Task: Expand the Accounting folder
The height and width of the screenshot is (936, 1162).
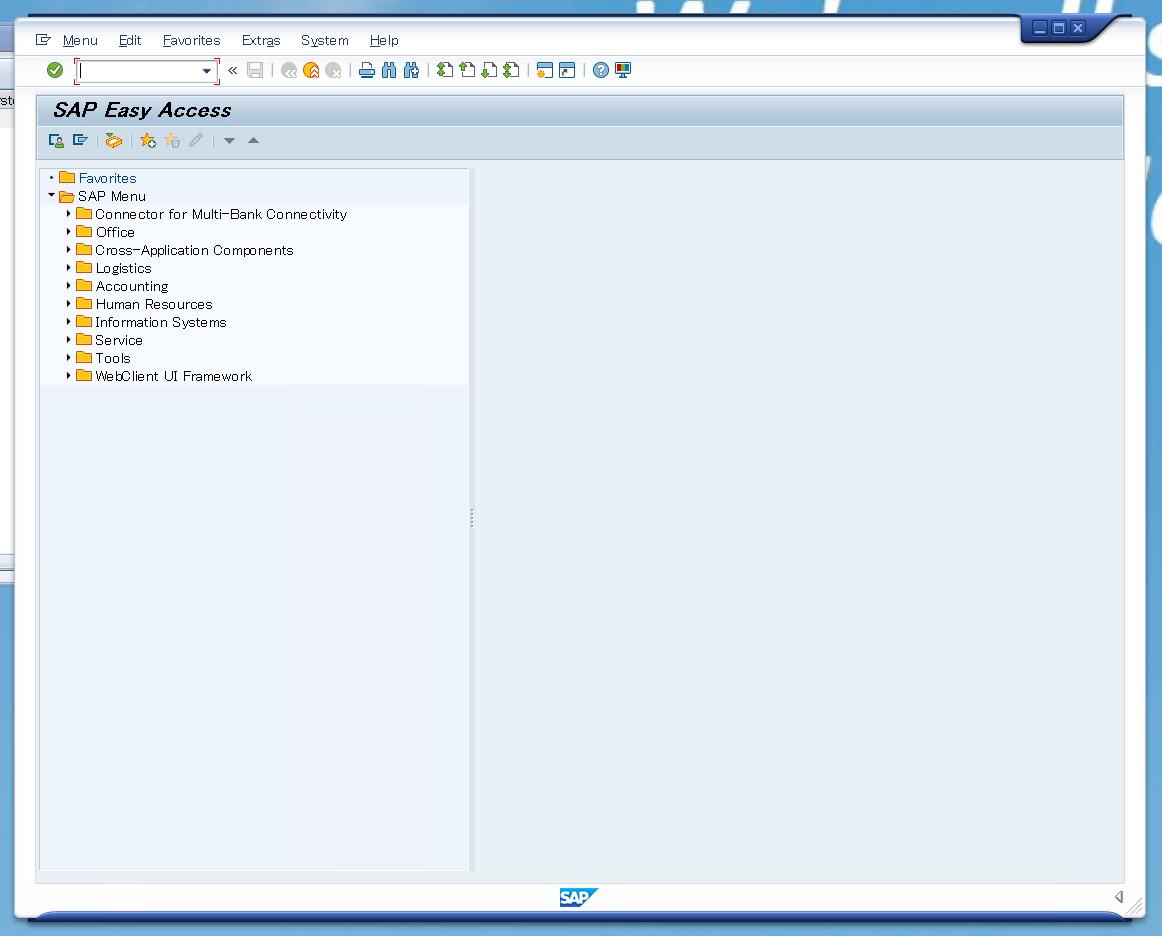Action: tap(68, 286)
